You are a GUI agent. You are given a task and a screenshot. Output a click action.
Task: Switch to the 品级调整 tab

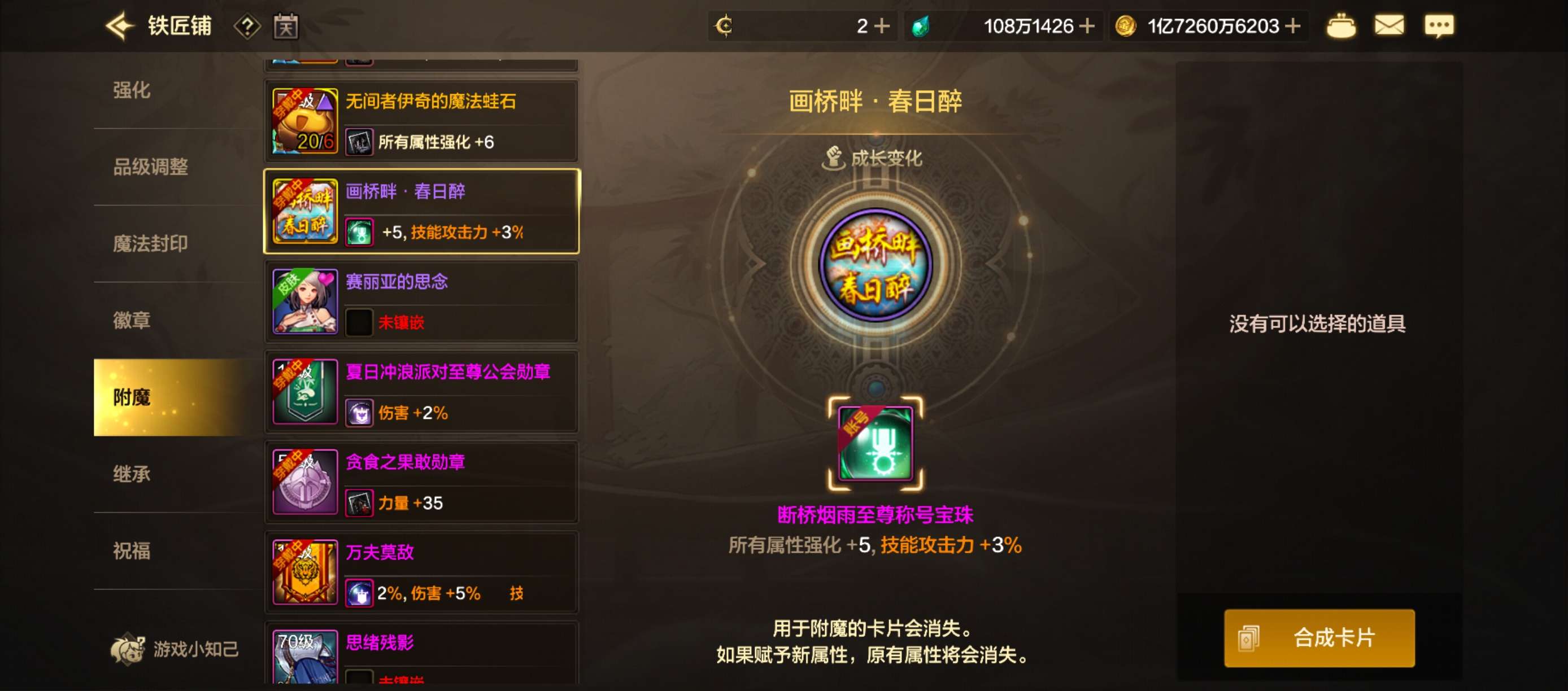point(150,167)
